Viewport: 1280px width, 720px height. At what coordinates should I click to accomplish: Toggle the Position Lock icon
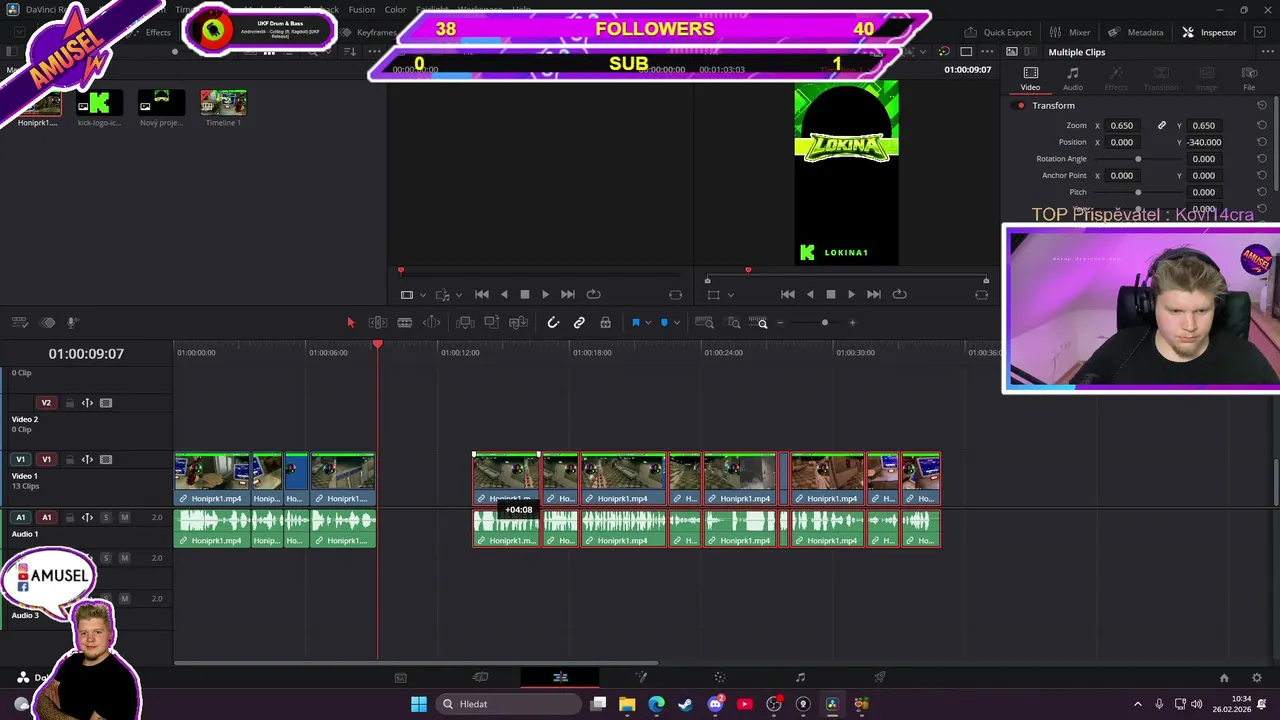pos(605,322)
